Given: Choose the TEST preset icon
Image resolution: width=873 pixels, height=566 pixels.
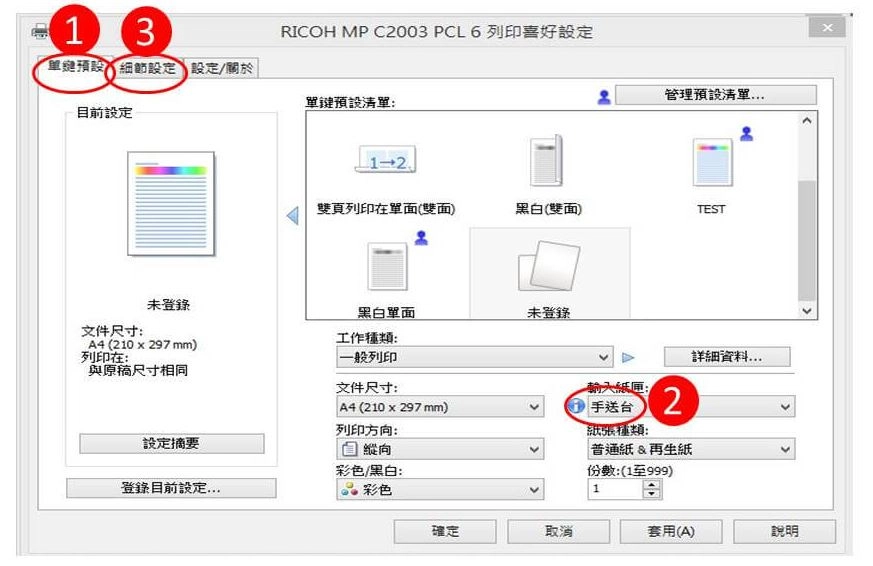Looking at the screenshot, I should [x=712, y=162].
